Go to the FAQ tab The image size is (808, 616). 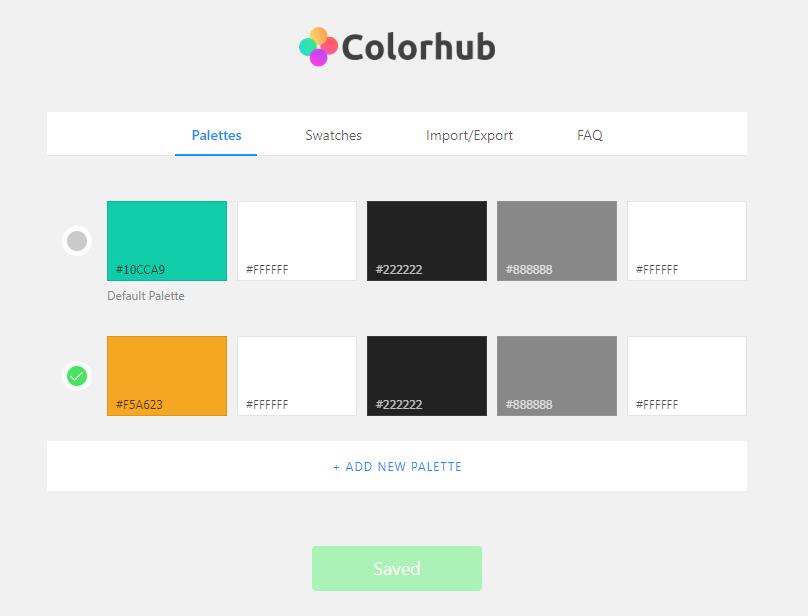pyautogui.click(x=589, y=135)
